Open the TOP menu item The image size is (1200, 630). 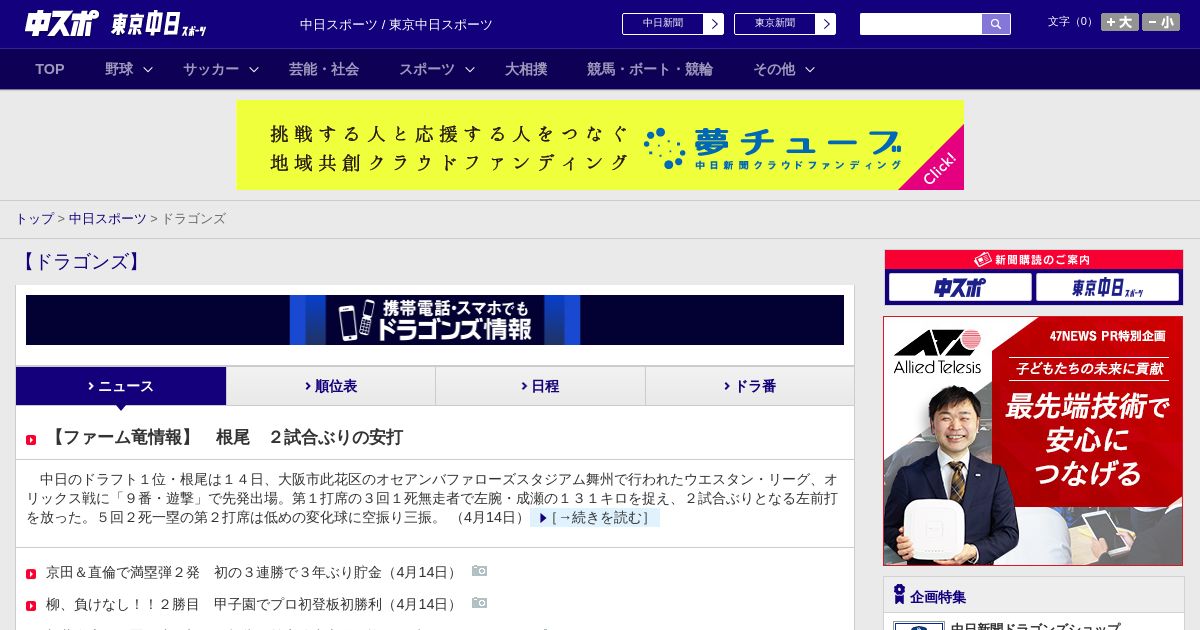pos(50,69)
